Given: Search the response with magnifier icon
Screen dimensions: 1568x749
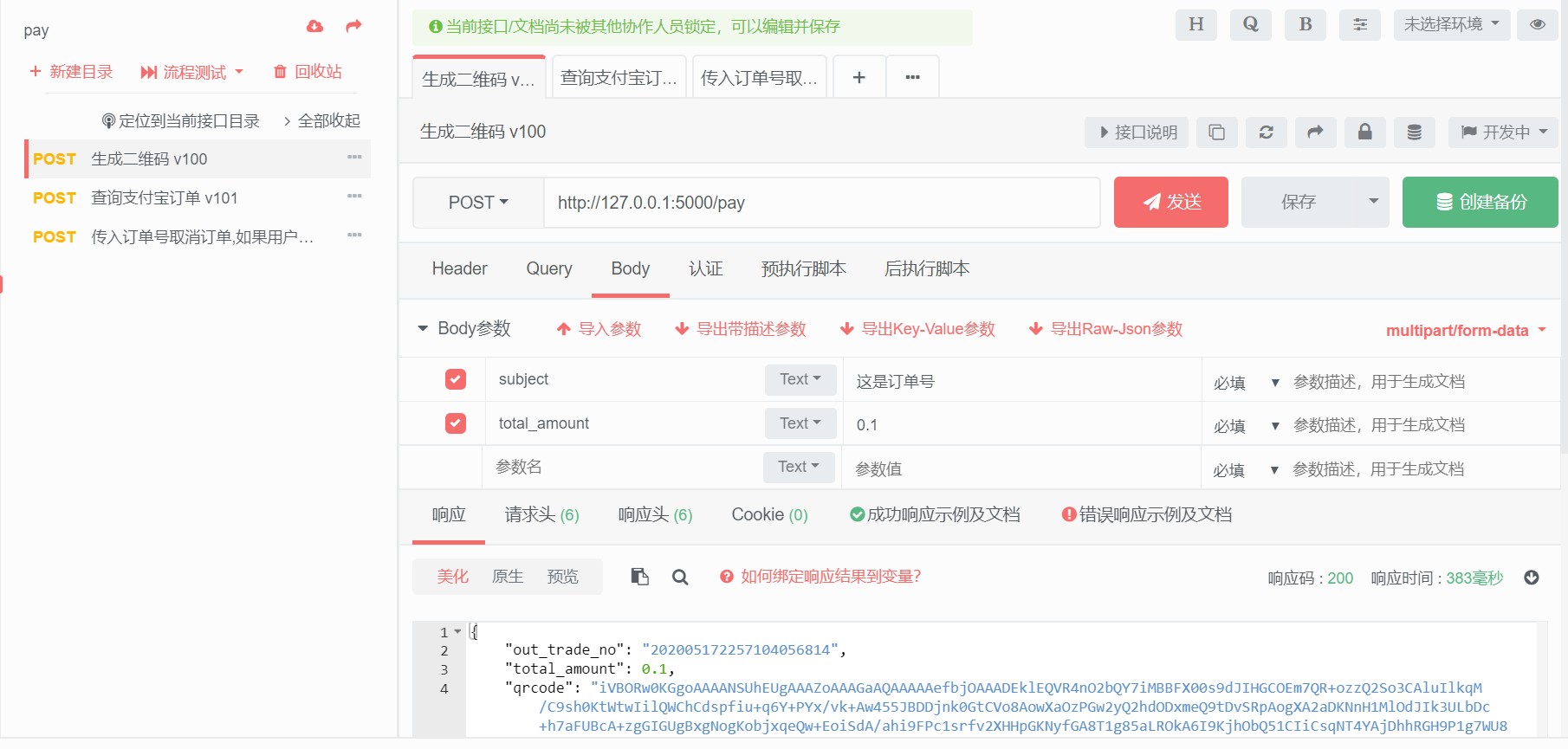Looking at the screenshot, I should tap(680, 577).
